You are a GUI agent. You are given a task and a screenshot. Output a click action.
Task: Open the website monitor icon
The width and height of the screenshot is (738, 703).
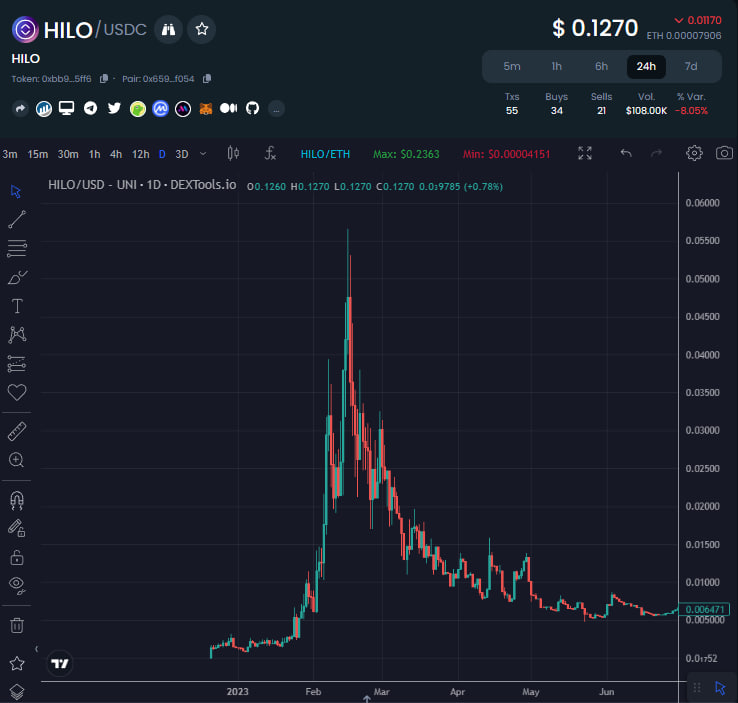pyautogui.click(x=66, y=109)
